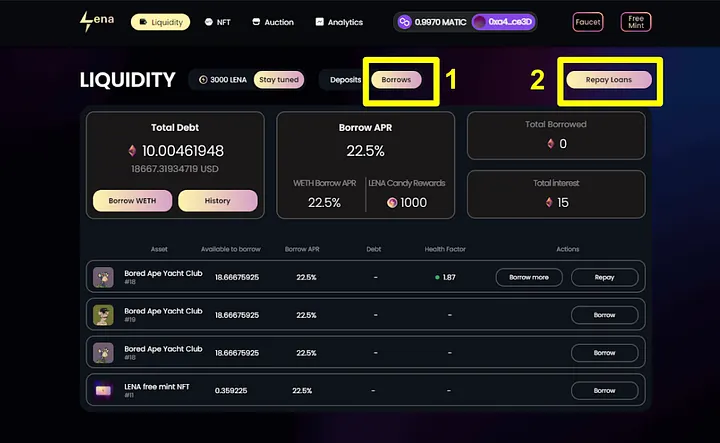Click the Repay Loans button
The width and height of the screenshot is (720, 443).
pyautogui.click(x=609, y=80)
